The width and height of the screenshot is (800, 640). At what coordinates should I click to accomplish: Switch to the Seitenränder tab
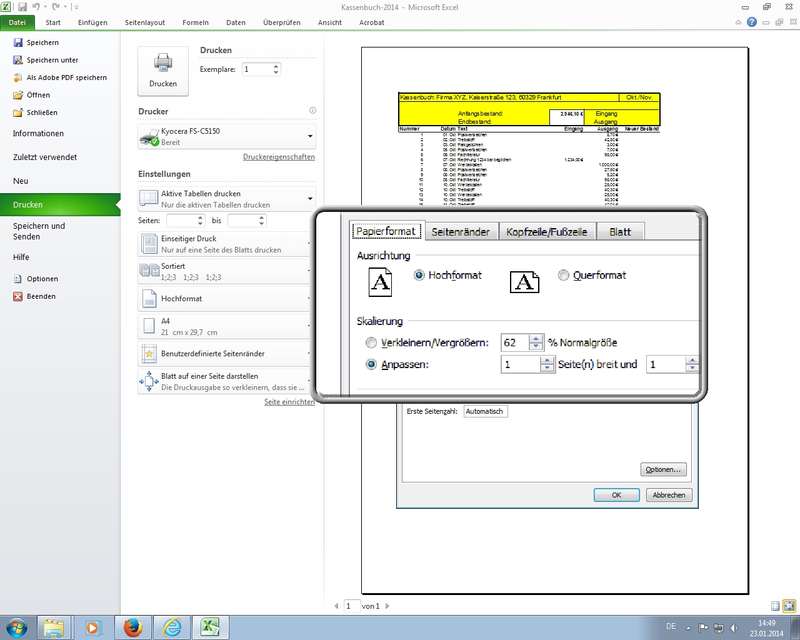click(x=460, y=232)
